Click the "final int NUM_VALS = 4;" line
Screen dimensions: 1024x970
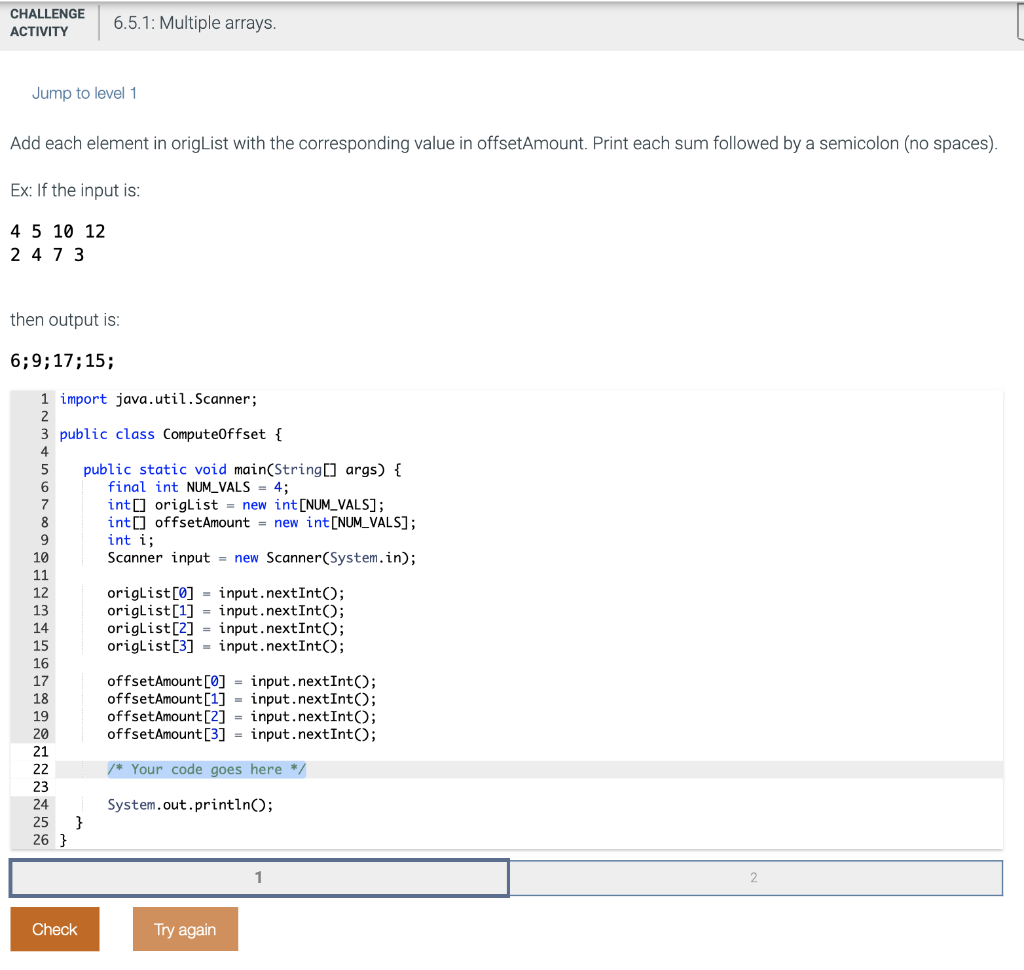198,487
